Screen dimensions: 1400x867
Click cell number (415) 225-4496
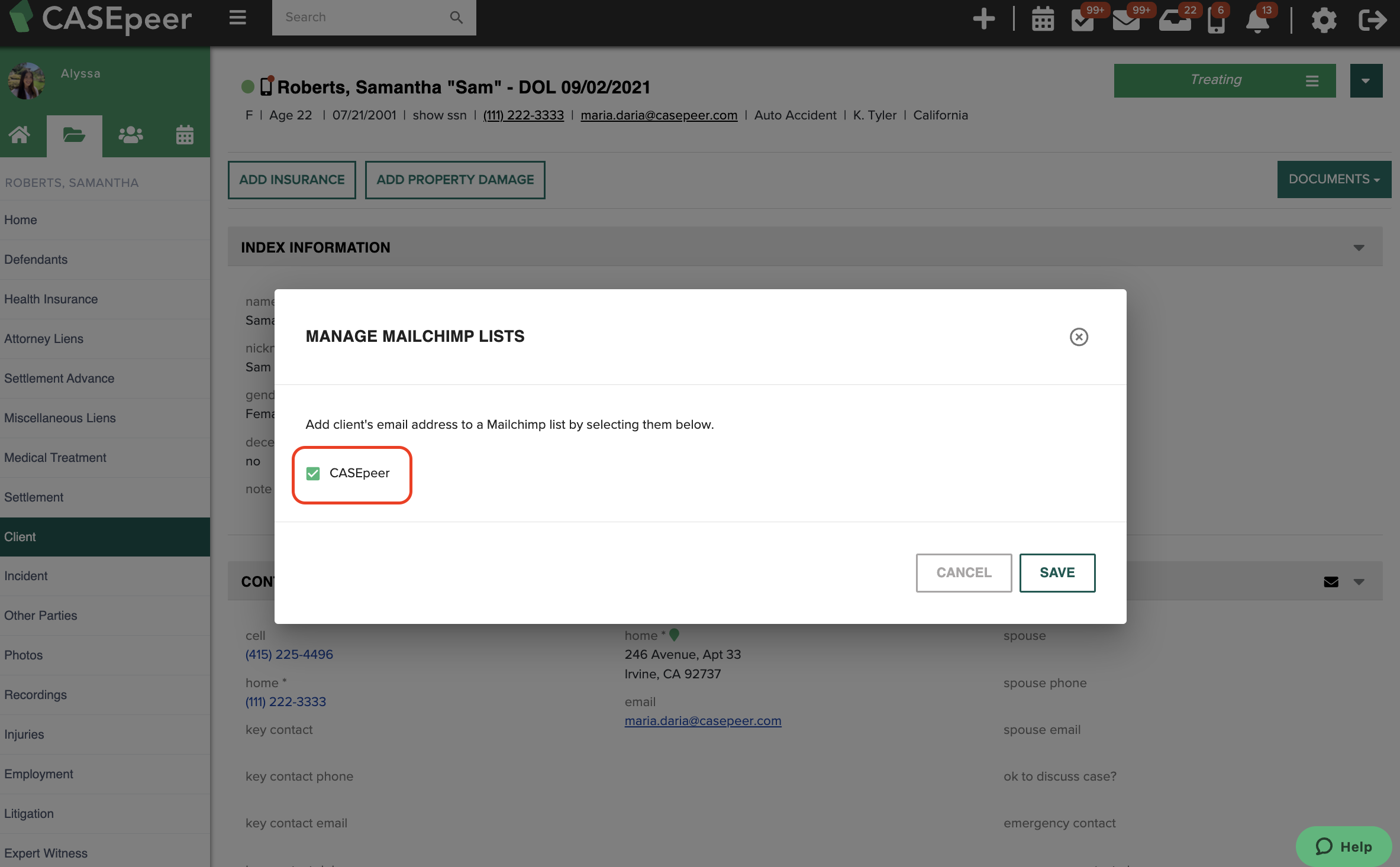(289, 655)
